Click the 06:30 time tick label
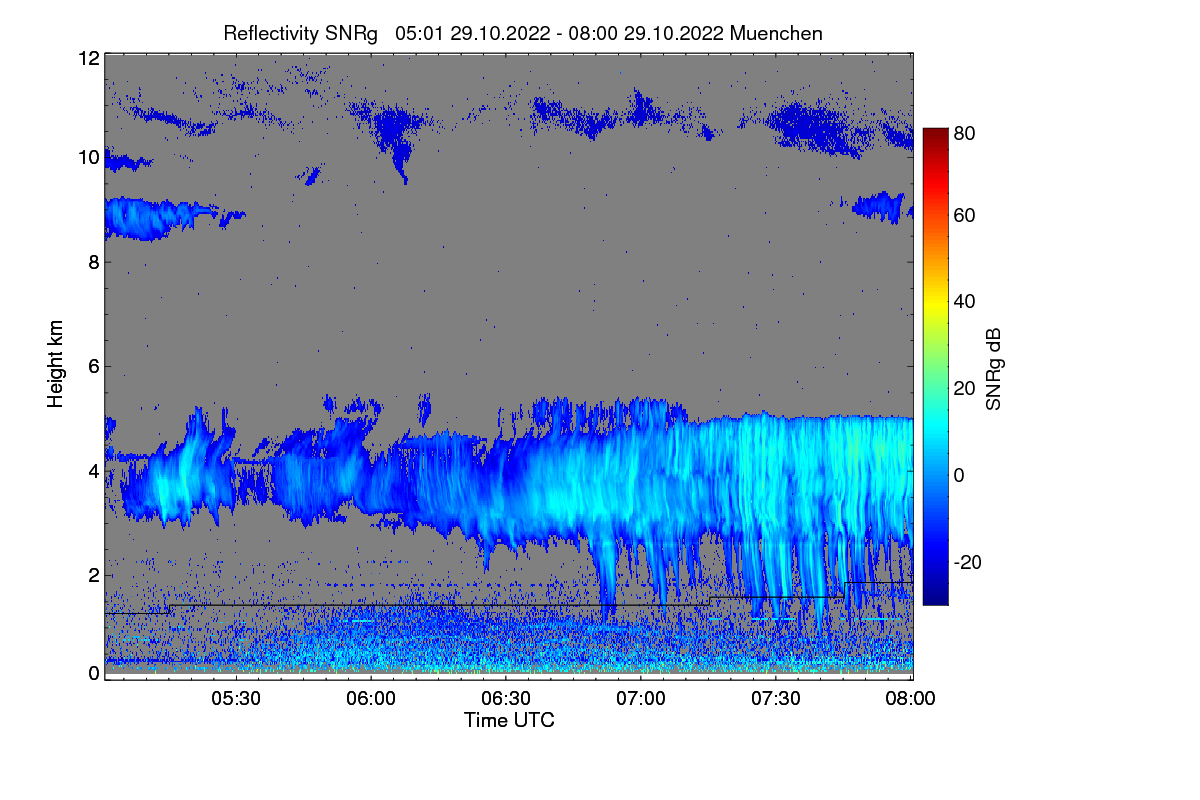Image resolution: width=1200 pixels, height=800 pixels. click(x=506, y=699)
